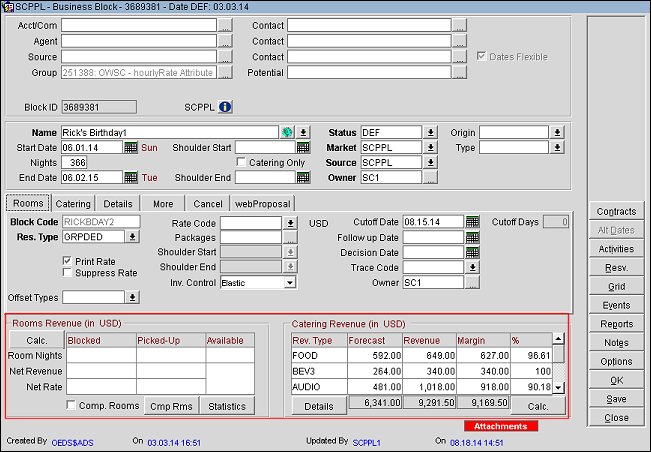Click the globe icon beside Name field
This screenshot has width=651, height=452.
click(x=286, y=132)
